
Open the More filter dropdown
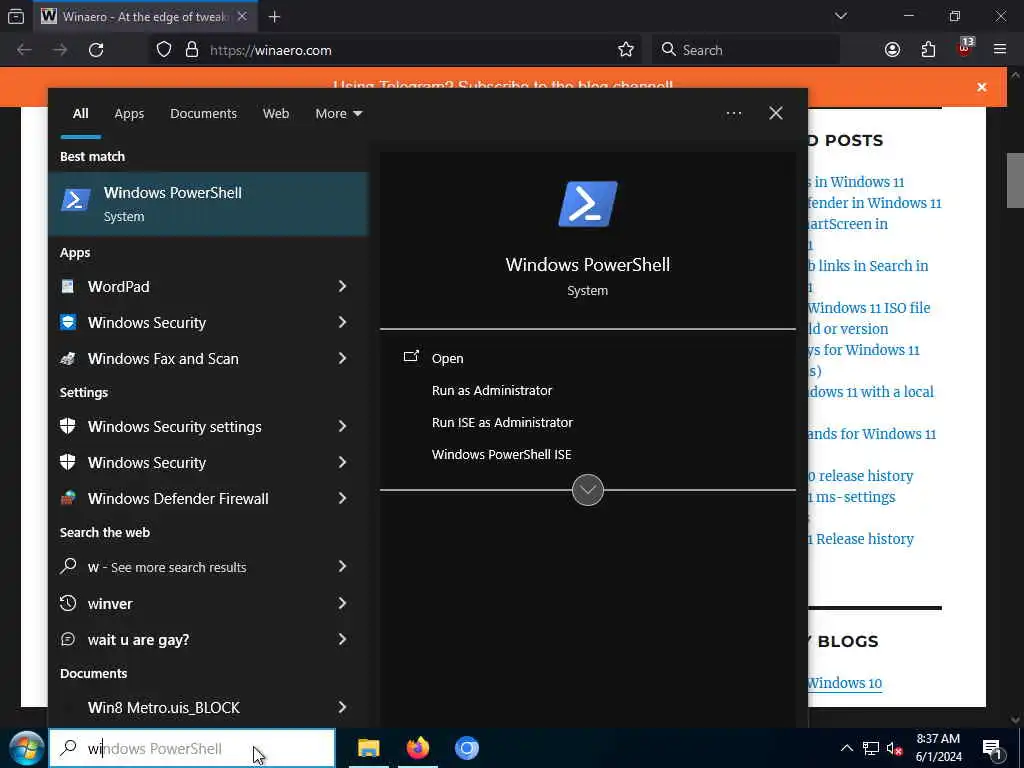(x=338, y=114)
